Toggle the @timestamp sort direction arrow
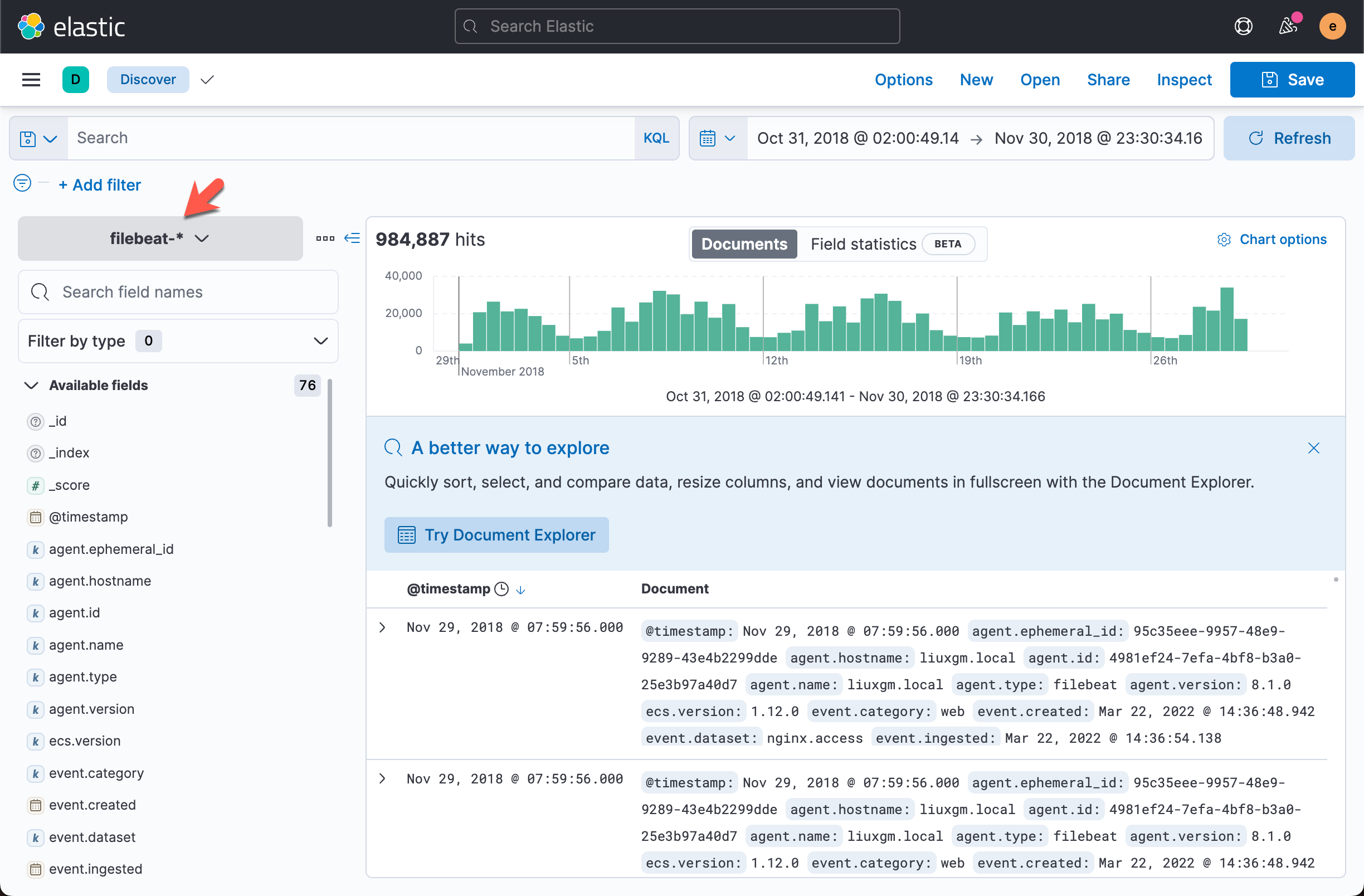The image size is (1364, 896). tap(520, 589)
